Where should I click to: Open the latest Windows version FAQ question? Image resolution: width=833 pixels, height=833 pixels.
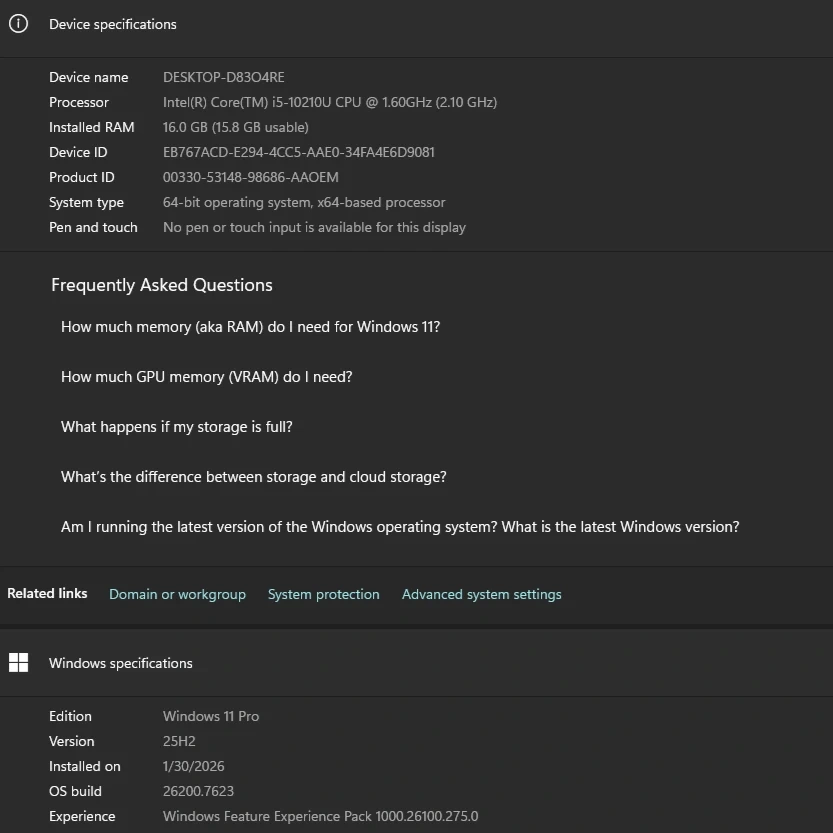(x=400, y=527)
